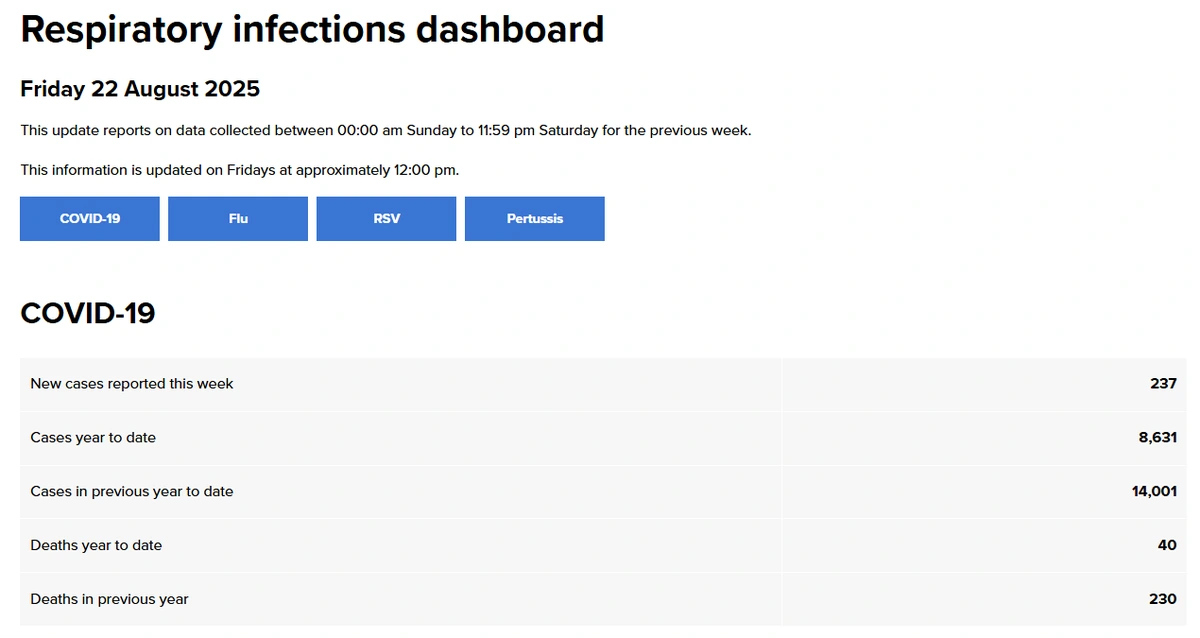The height and width of the screenshot is (638, 1200).
Task: Select the deaths year-to-date value 40
Action: point(1168,546)
